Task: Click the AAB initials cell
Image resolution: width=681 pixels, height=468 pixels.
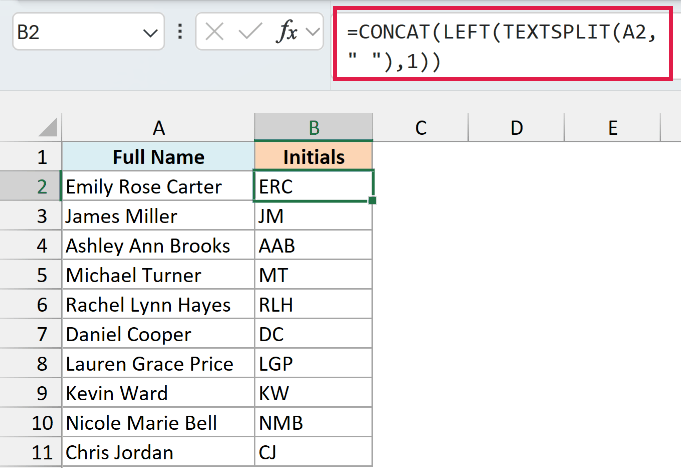Action: click(314, 245)
